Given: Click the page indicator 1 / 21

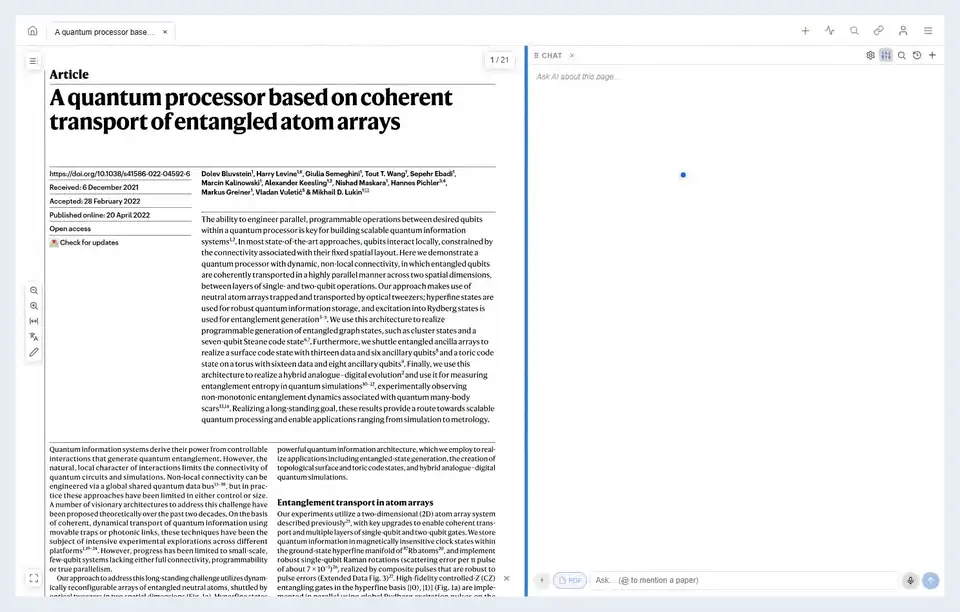Looking at the screenshot, I should (500, 60).
